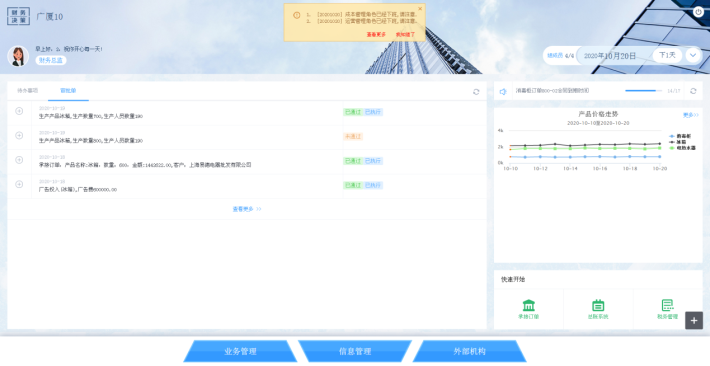Image resolution: width=710 pixels, height=366 pixels.
Task: Expand the row 生产数量700 with plus icon
Action: click(x=19, y=111)
